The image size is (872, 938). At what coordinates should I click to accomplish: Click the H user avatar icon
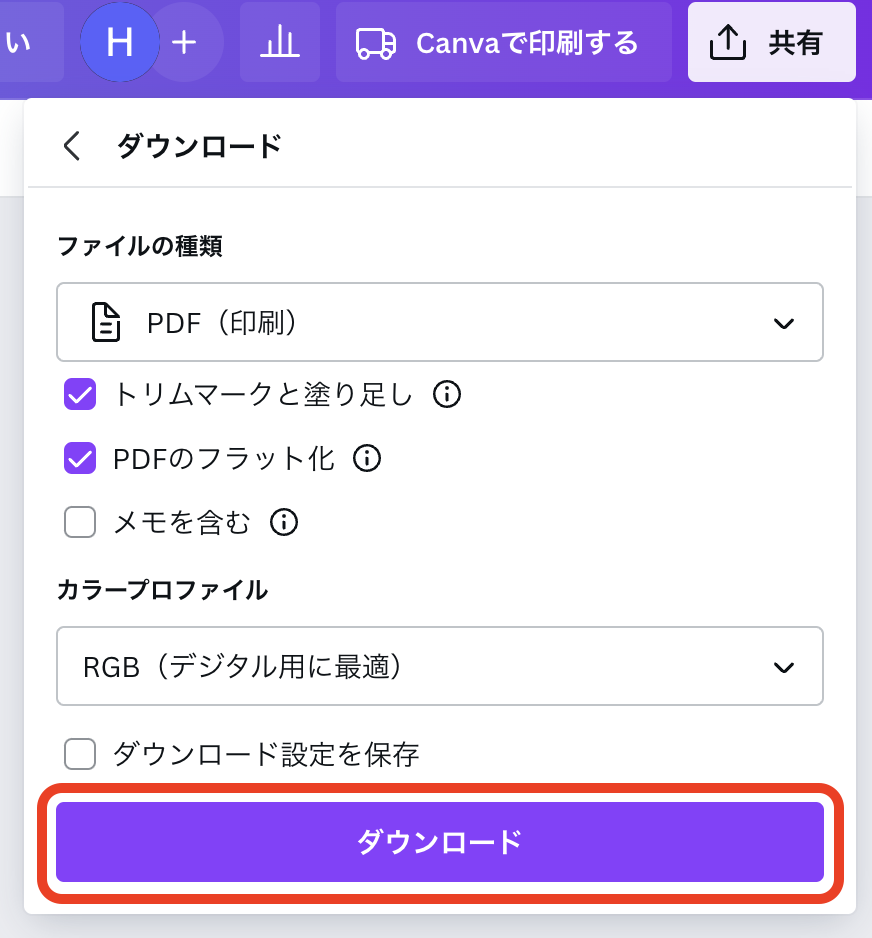click(x=119, y=42)
